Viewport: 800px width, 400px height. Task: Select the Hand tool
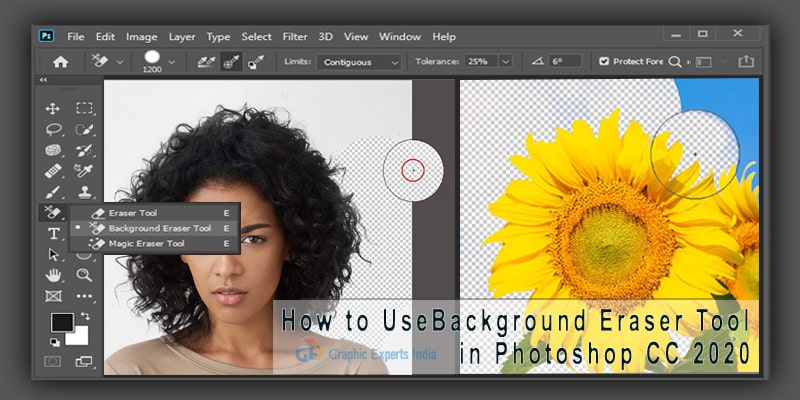point(53,276)
